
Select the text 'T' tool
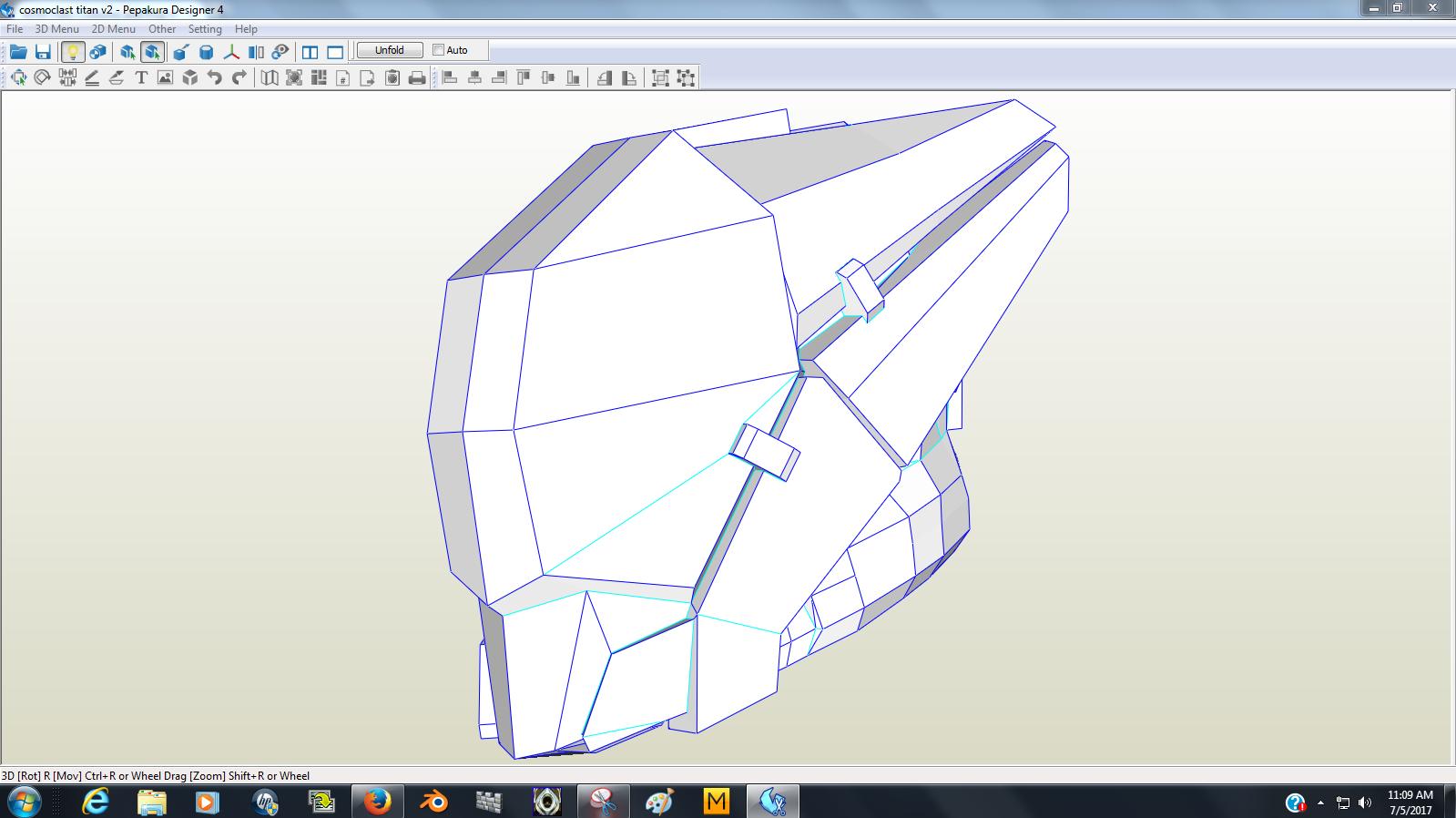[141, 77]
